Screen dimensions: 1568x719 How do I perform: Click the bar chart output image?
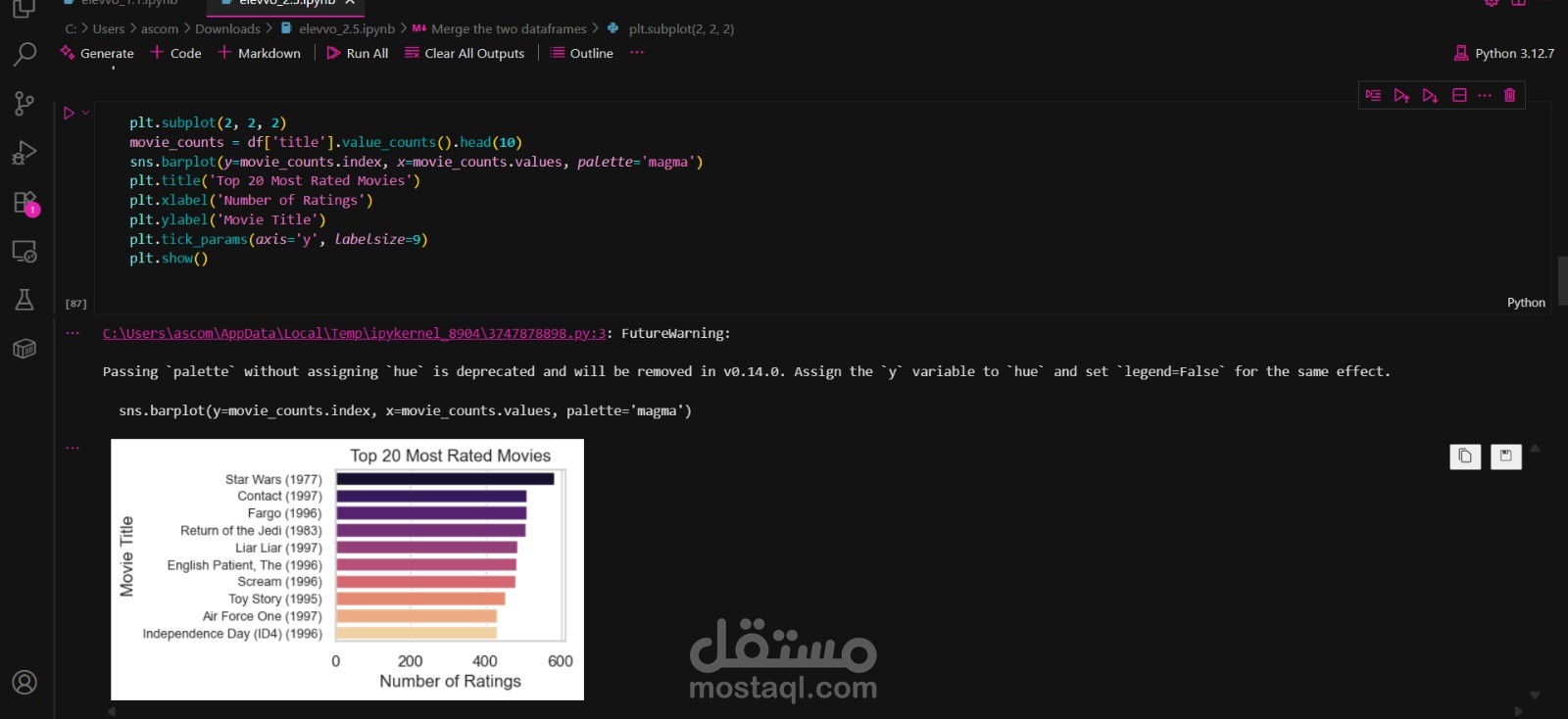(348, 569)
